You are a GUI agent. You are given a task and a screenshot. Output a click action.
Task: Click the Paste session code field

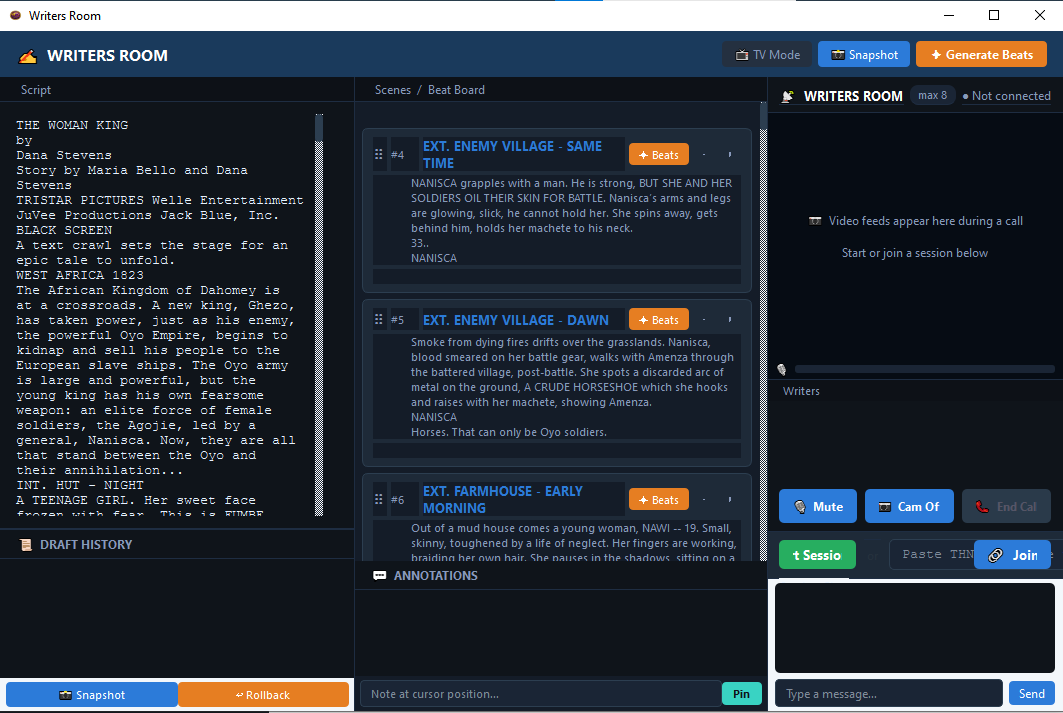(931, 554)
